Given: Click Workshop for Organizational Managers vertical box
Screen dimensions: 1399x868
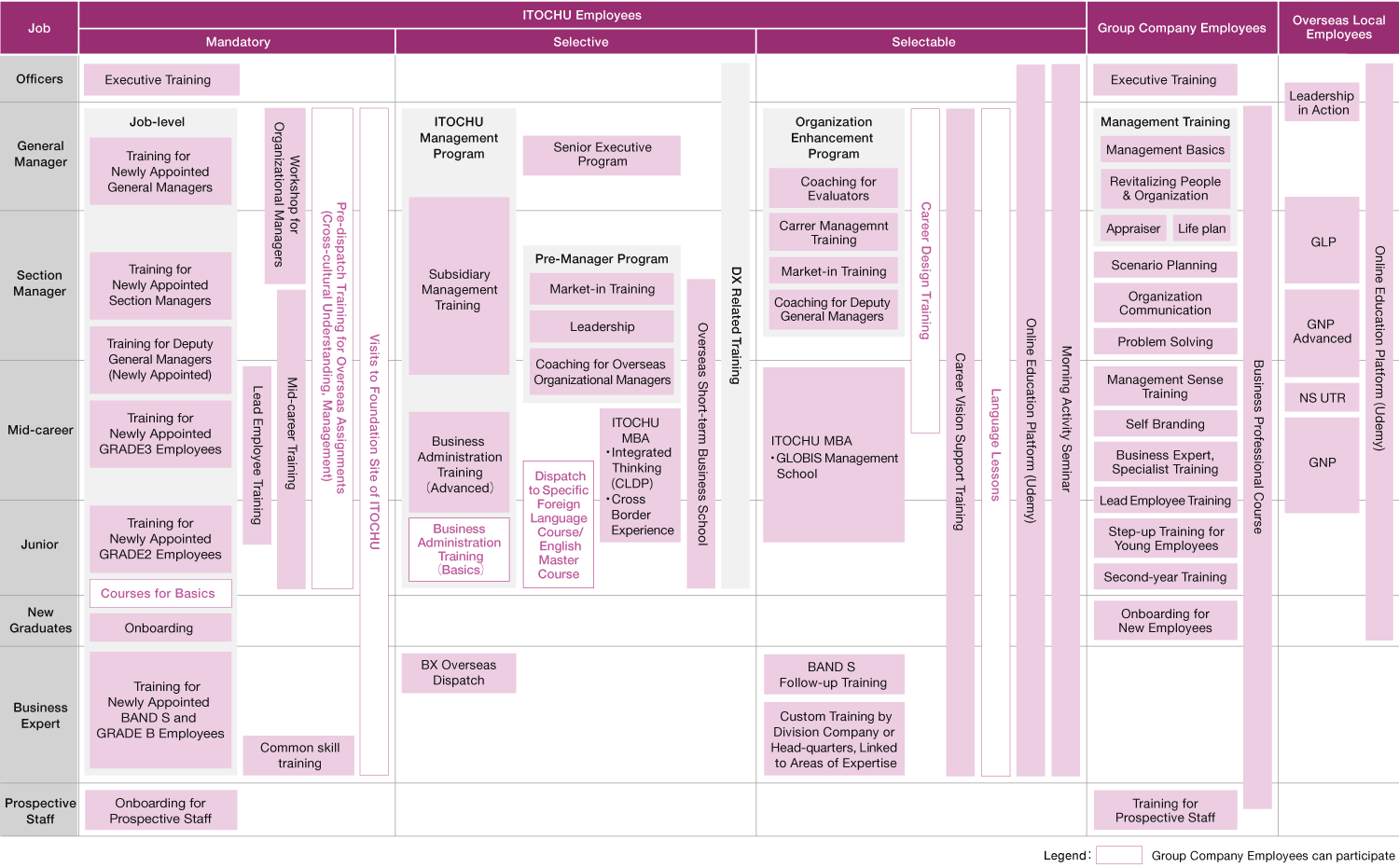Looking at the screenshot, I should click(x=285, y=196).
